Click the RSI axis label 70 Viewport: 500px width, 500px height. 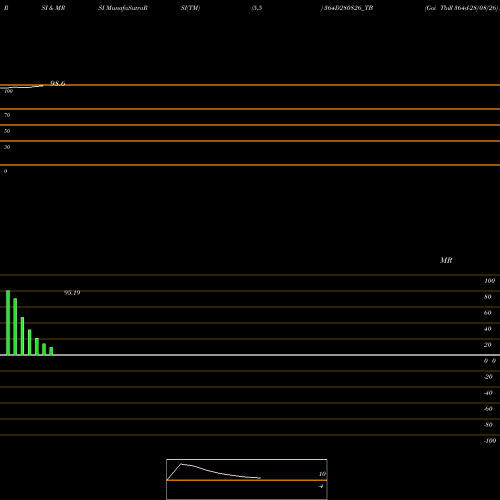7,115
